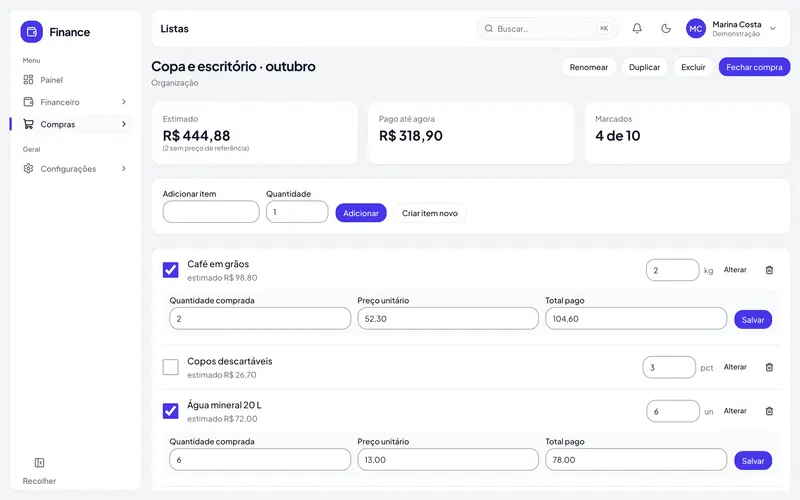Click Alterar for Café em grãos
The height and width of the screenshot is (500, 800).
click(x=735, y=270)
